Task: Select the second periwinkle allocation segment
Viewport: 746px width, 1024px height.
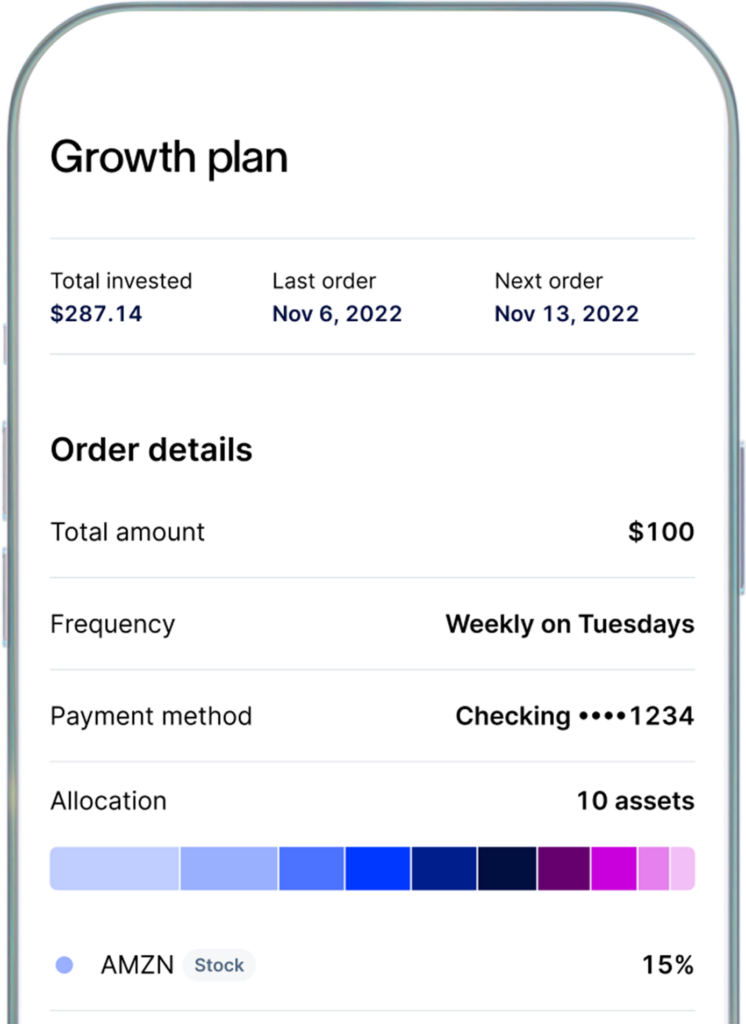Action: point(229,868)
